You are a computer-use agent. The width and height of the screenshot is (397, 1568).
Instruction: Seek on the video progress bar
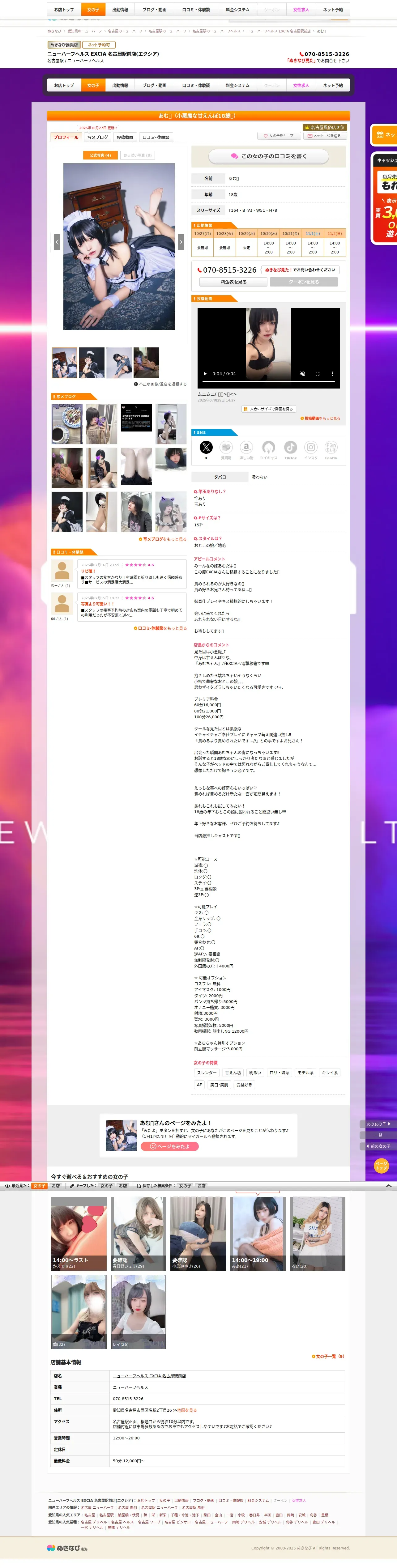pos(268,381)
